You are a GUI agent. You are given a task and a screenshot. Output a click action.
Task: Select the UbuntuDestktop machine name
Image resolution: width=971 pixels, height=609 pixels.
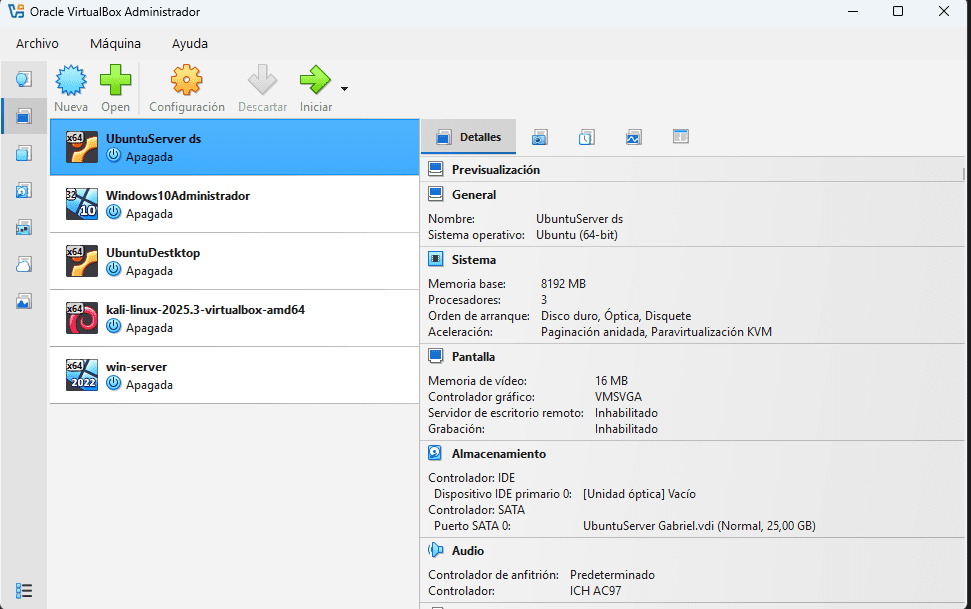tap(153, 253)
